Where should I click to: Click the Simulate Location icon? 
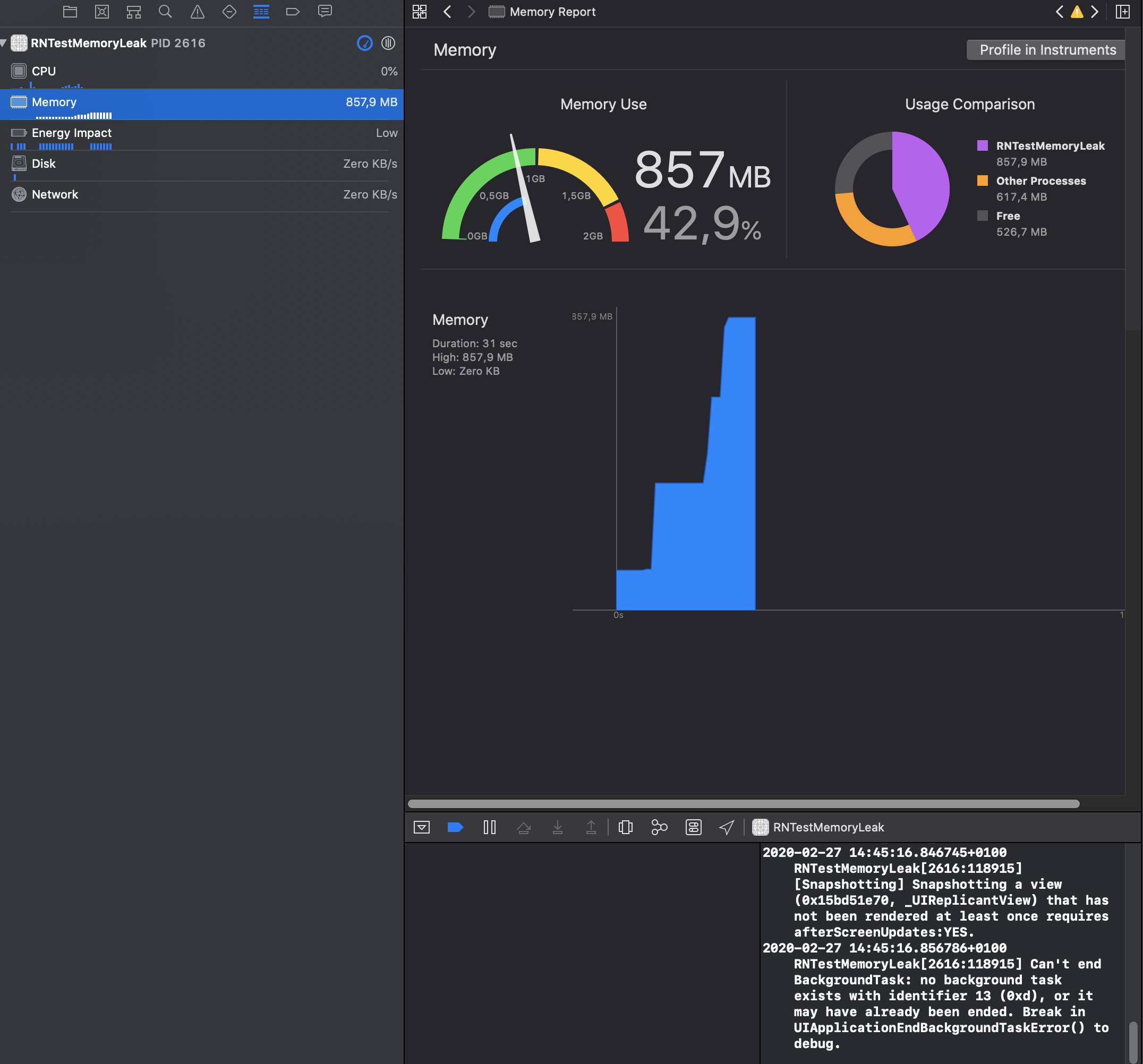pos(726,827)
